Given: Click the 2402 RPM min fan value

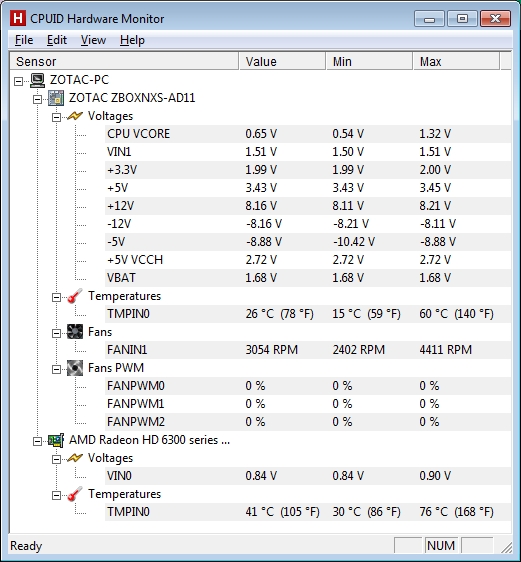Looking at the screenshot, I should click(359, 350).
